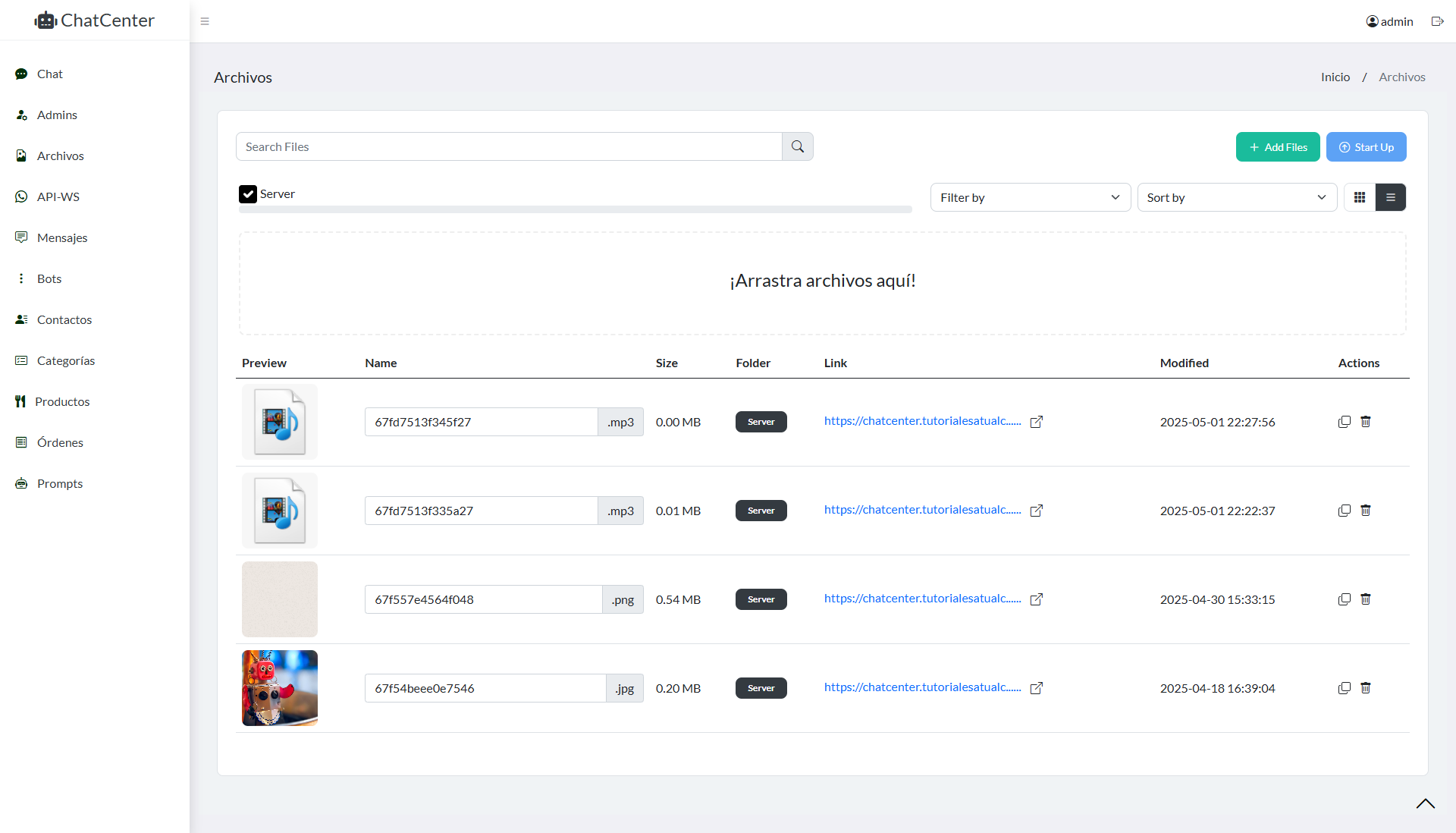
Task: Copy link of 67f557e4564f048 png file
Action: 1345,599
